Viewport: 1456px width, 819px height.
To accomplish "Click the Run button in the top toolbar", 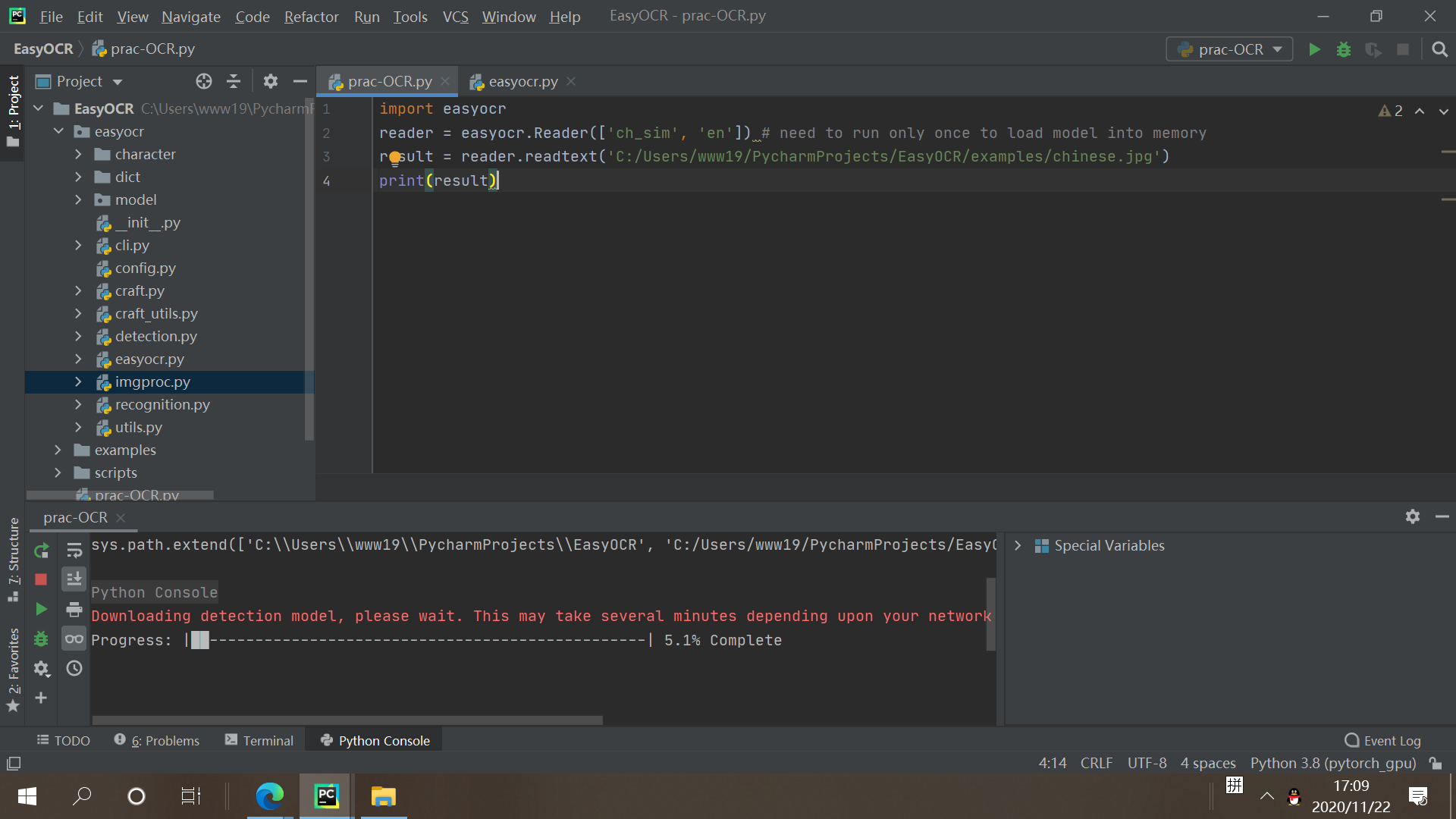I will tap(1314, 49).
